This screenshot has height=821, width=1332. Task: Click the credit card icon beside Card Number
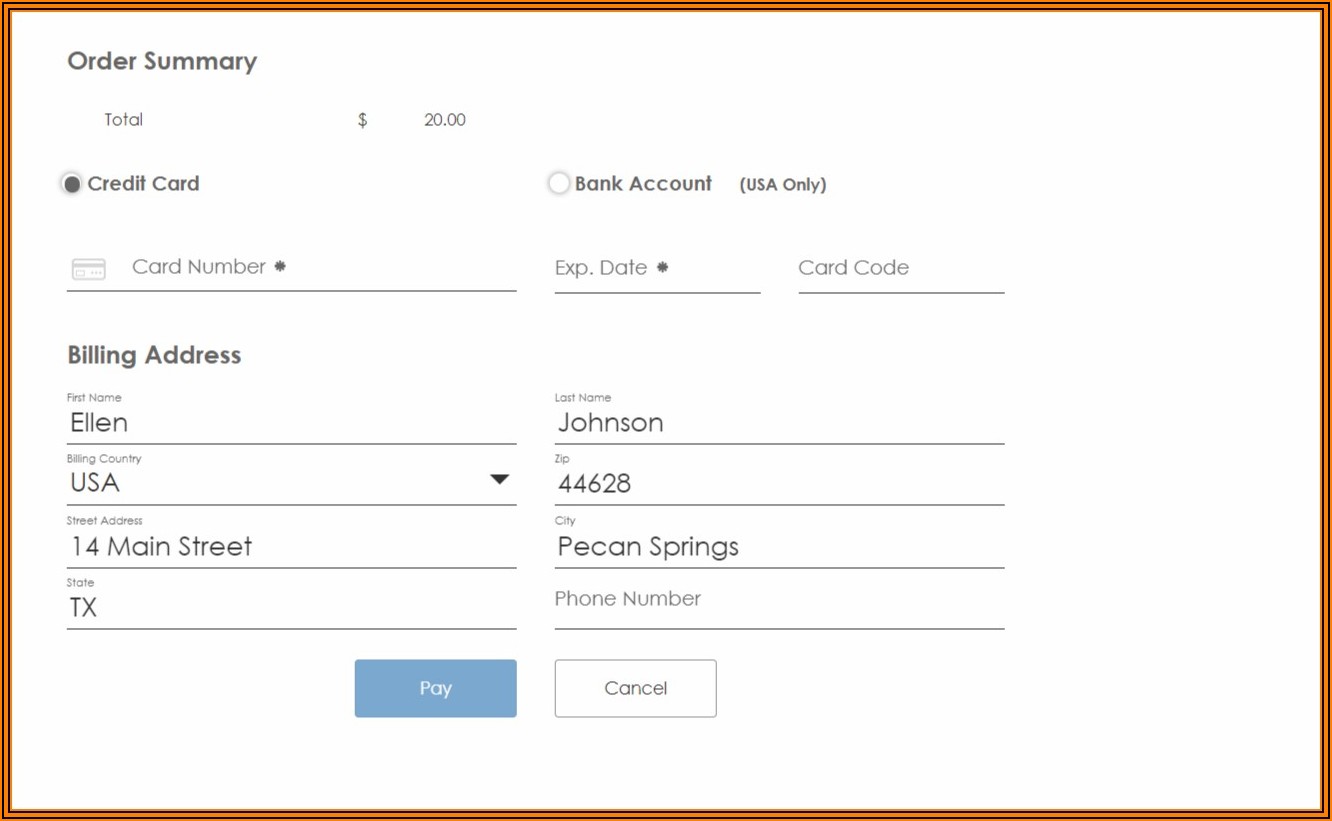tap(89, 269)
